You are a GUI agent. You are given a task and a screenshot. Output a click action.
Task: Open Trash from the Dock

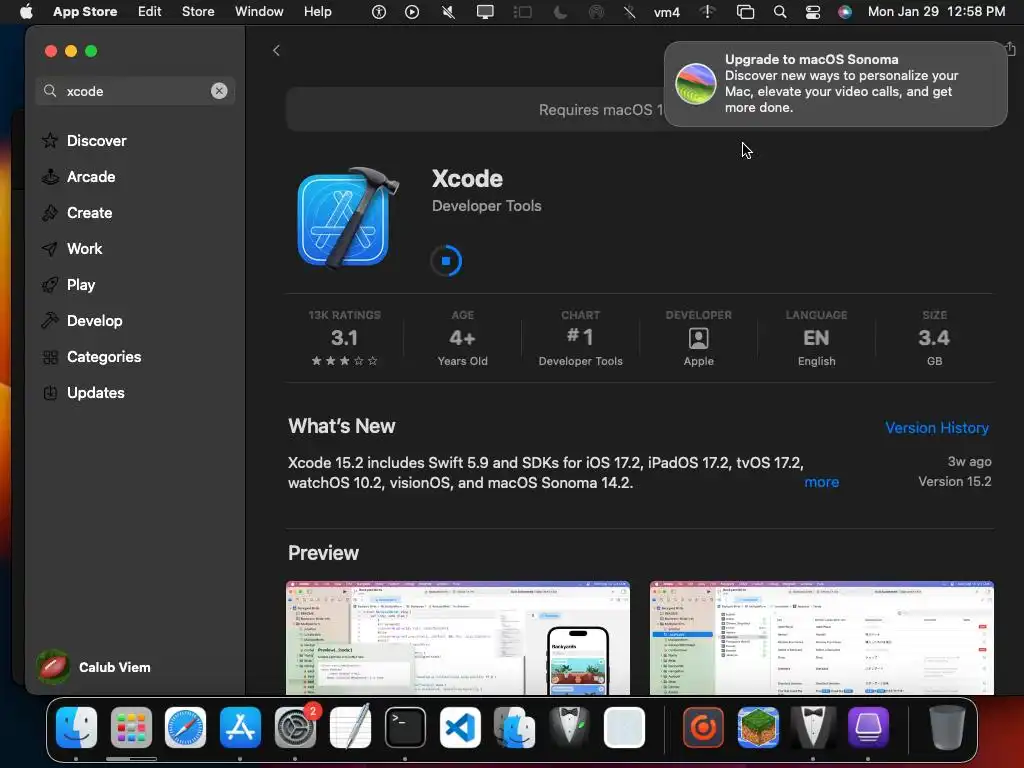[946, 727]
